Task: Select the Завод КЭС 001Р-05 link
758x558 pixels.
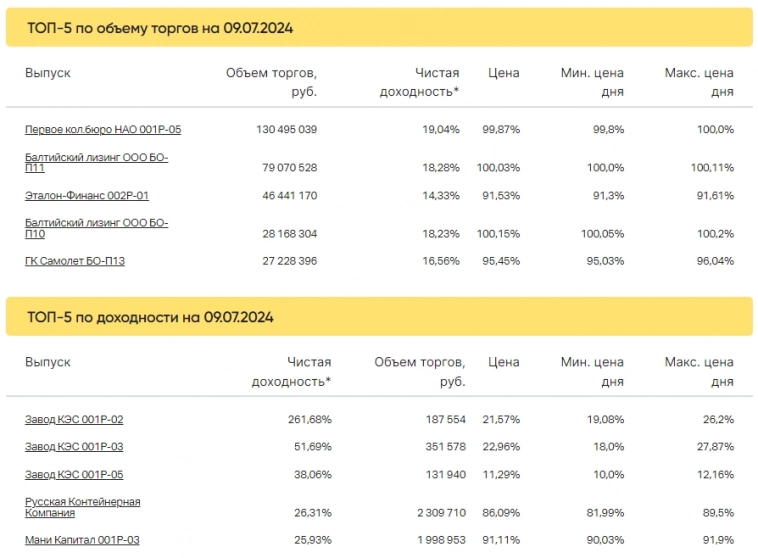Action: (74, 475)
